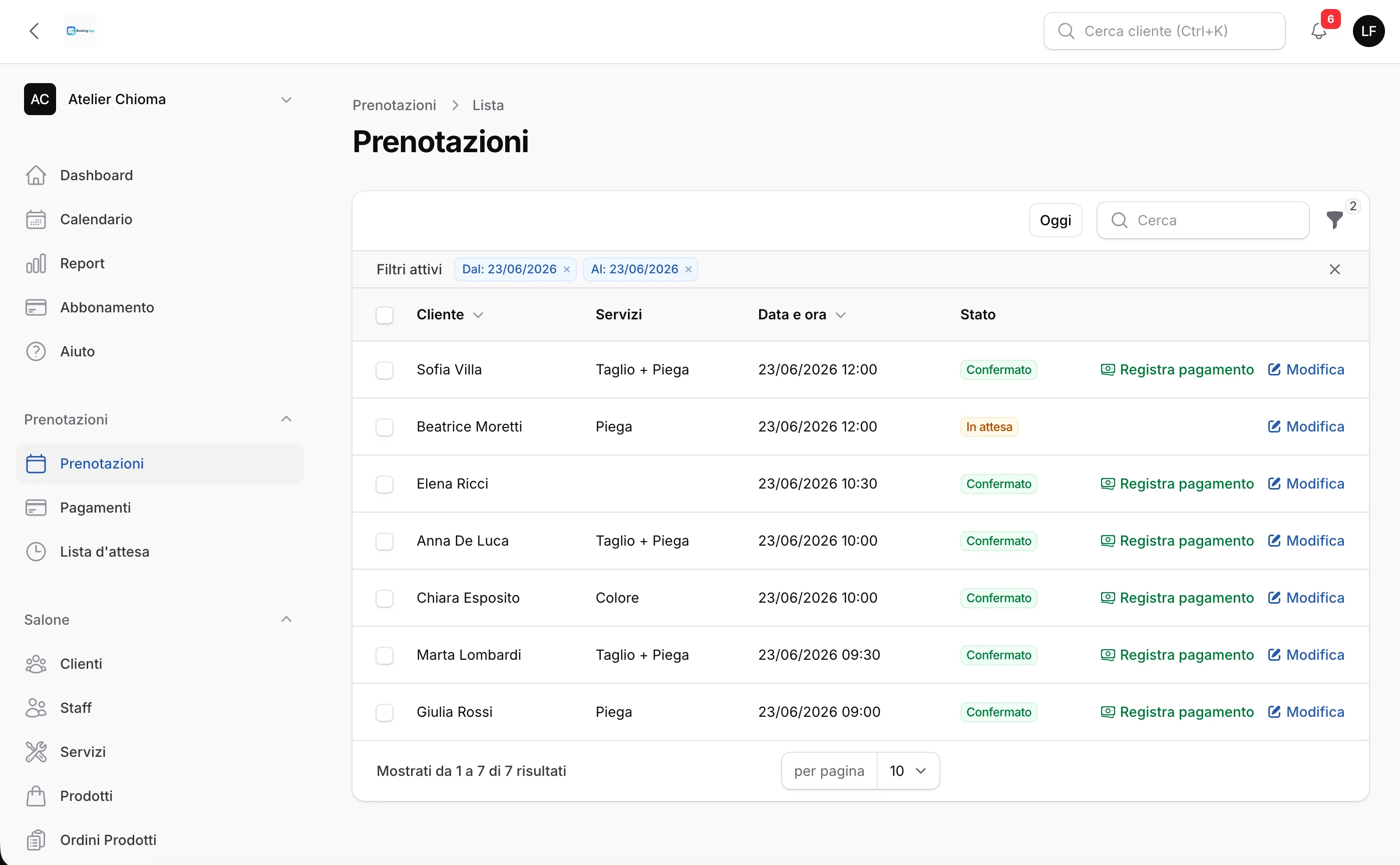The image size is (1400, 865).
Task: Remove the Dal: 23/06/2026 filter
Action: click(x=566, y=269)
